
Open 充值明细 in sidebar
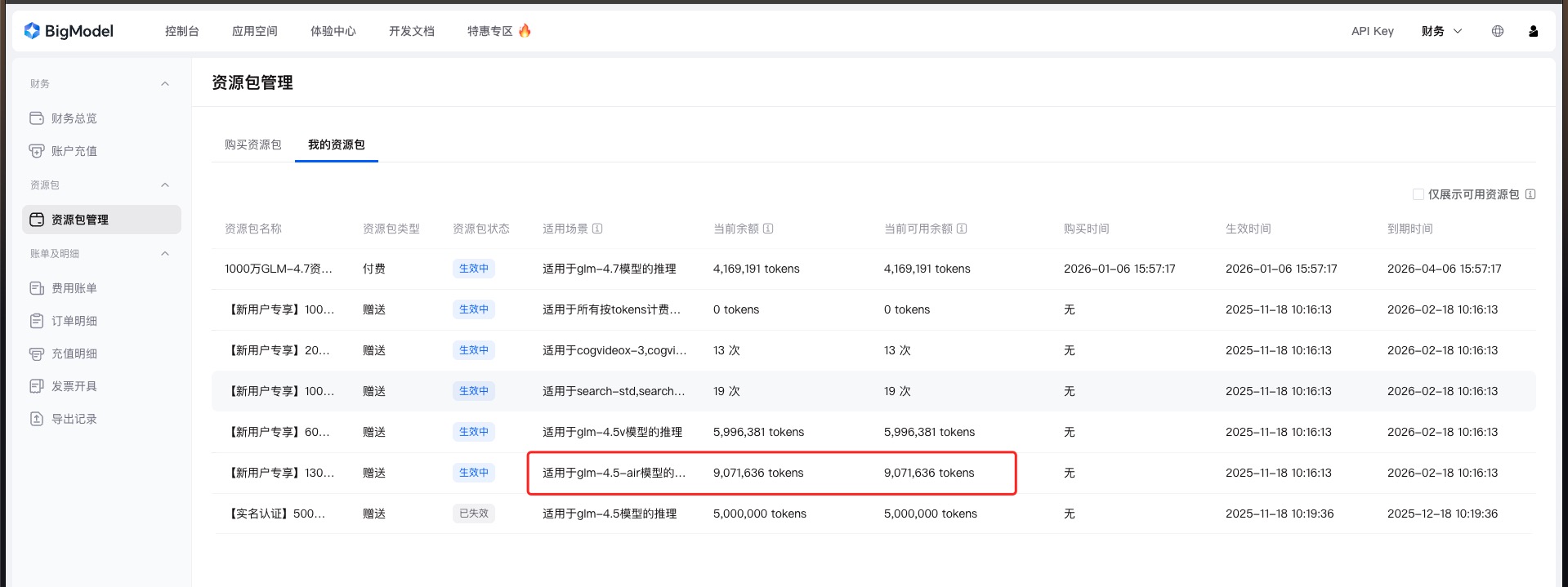[74, 354]
